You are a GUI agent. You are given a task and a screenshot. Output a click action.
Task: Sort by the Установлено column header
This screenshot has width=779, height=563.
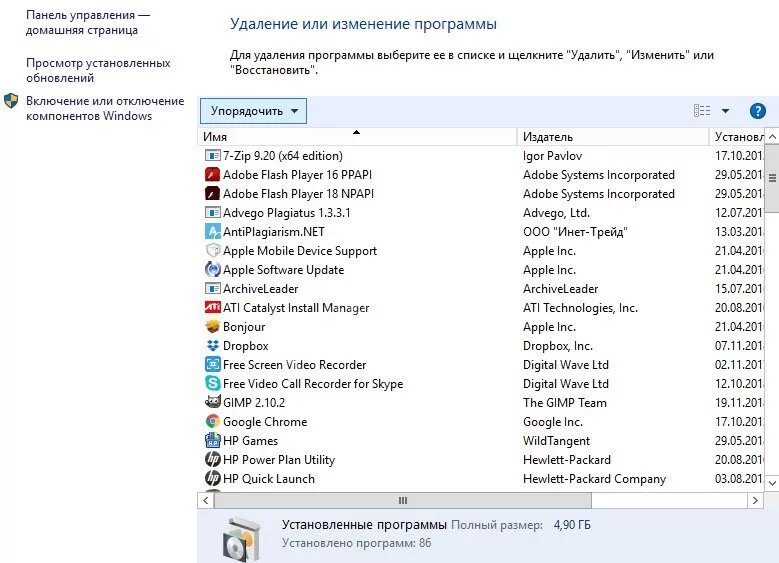pyautogui.click(x=737, y=137)
